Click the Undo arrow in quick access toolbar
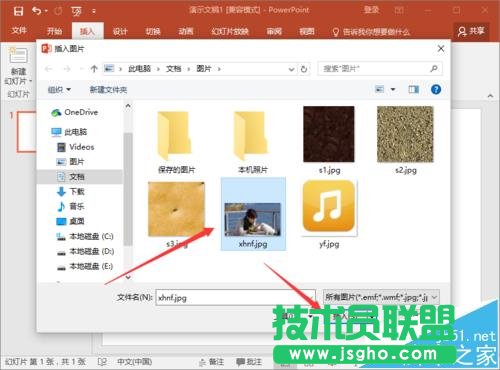The image size is (500, 370). click(x=36, y=11)
